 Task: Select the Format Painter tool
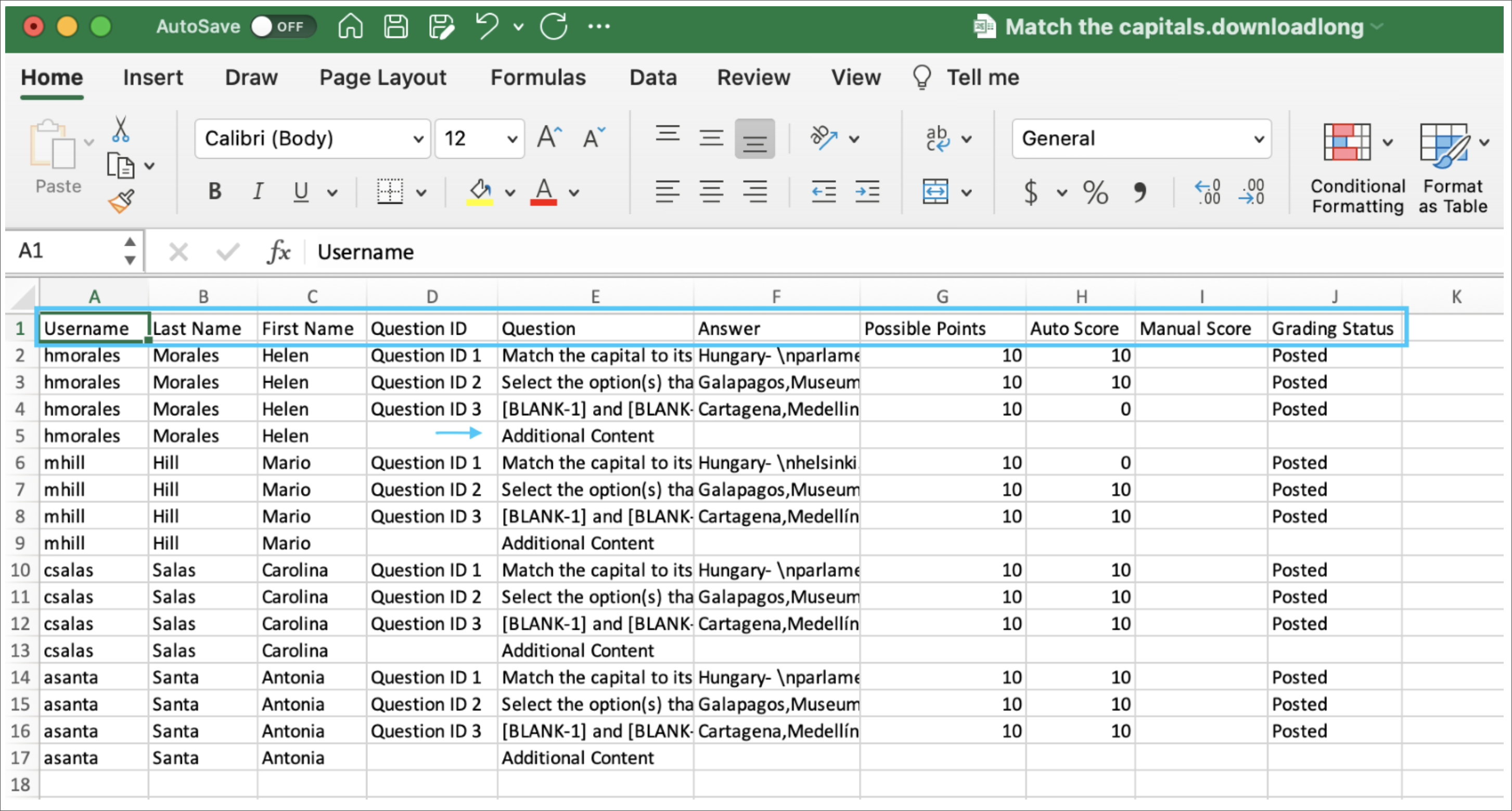pyautogui.click(x=122, y=200)
